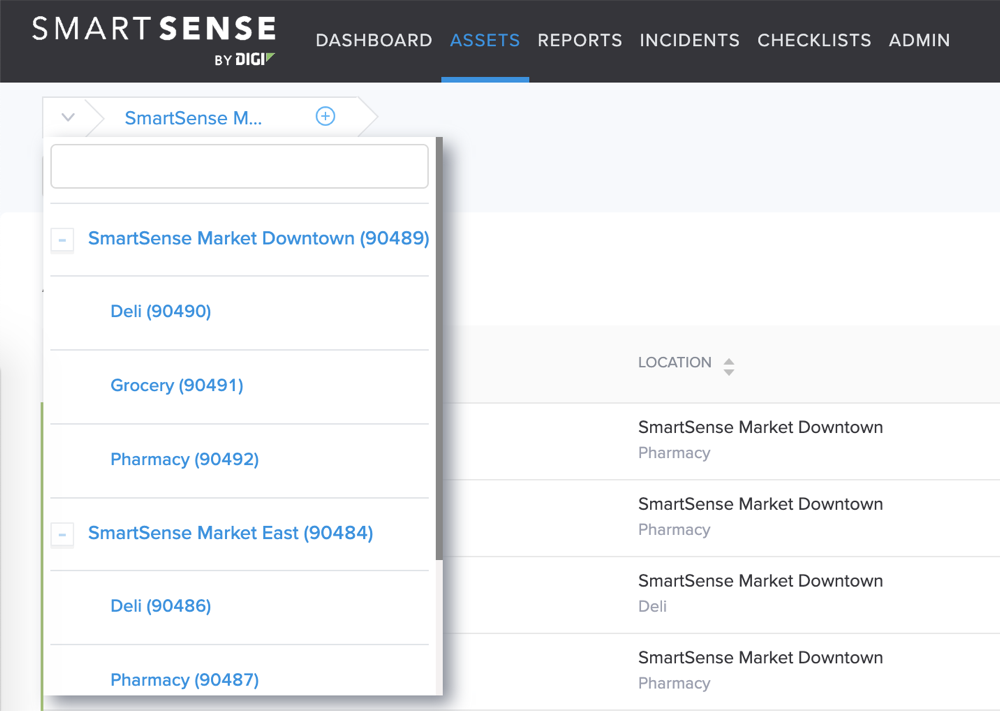Image resolution: width=1000 pixels, height=711 pixels.
Task: Sort by the Location column arrows
Action: [x=729, y=366]
